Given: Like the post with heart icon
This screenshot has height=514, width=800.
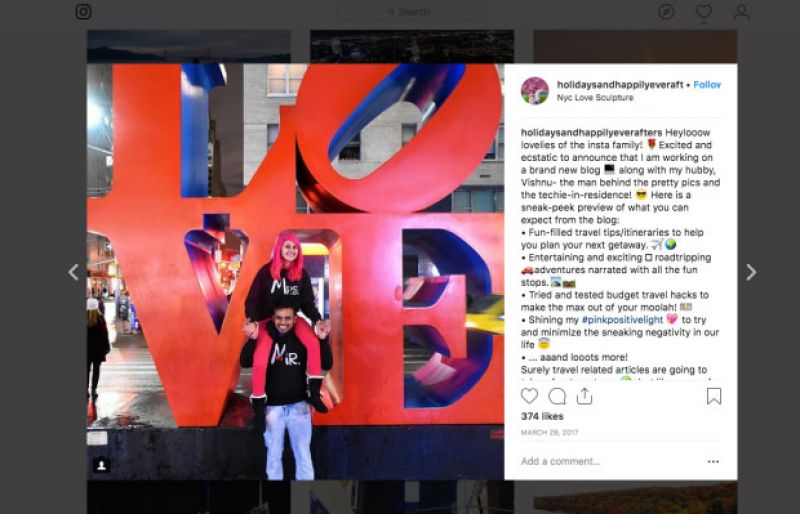Looking at the screenshot, I should pyautogui.click(x=529, y=396).
